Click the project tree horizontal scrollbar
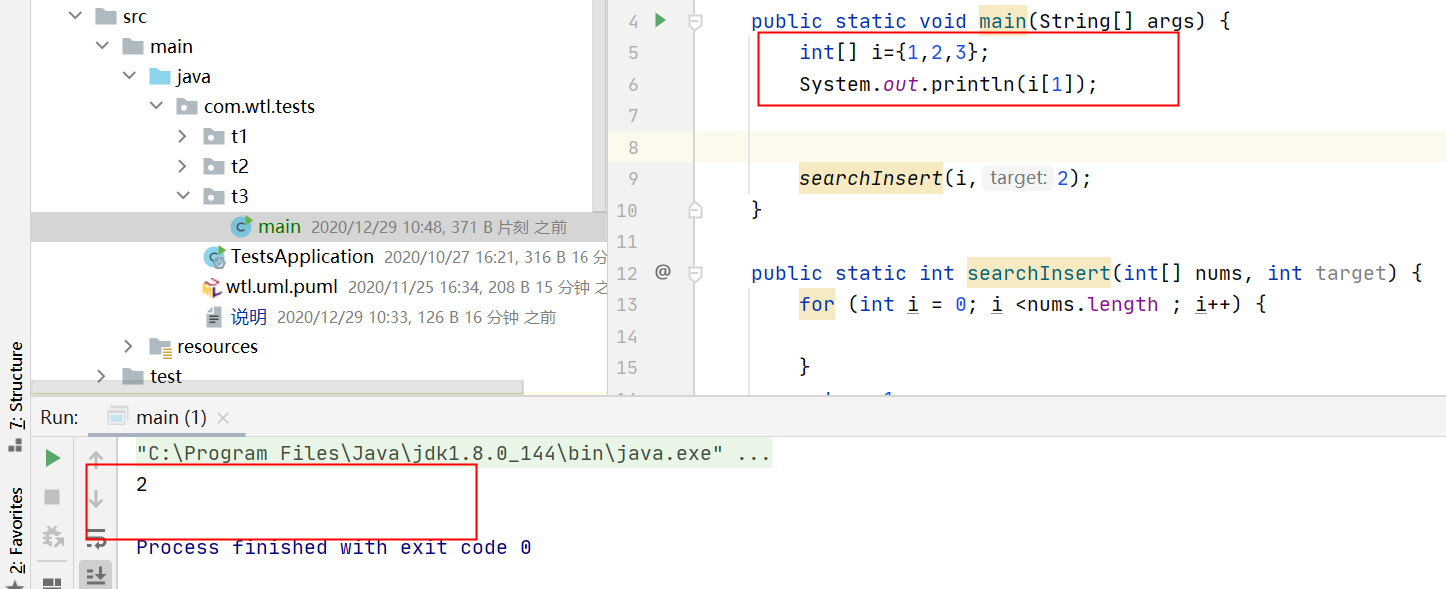 [277, 386]
